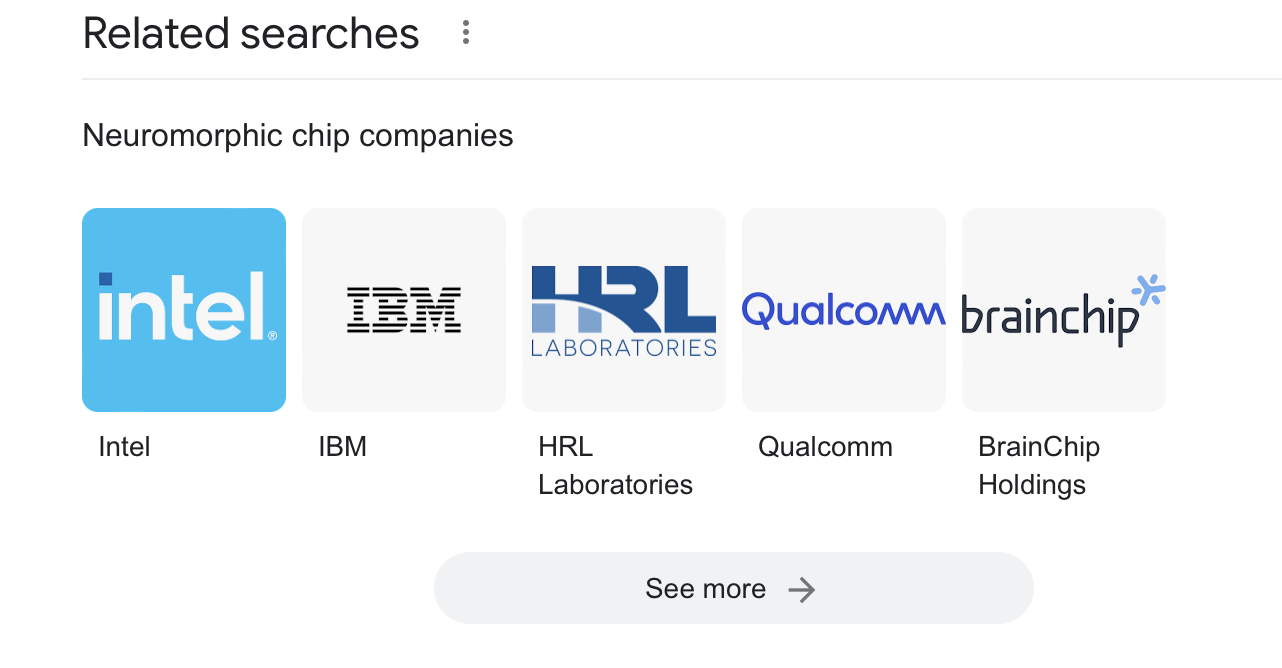This screenshot has height=668, width=1282.
Task: Open the "IBM" text link
Action: pyautogui.click(x=343, y=447)
